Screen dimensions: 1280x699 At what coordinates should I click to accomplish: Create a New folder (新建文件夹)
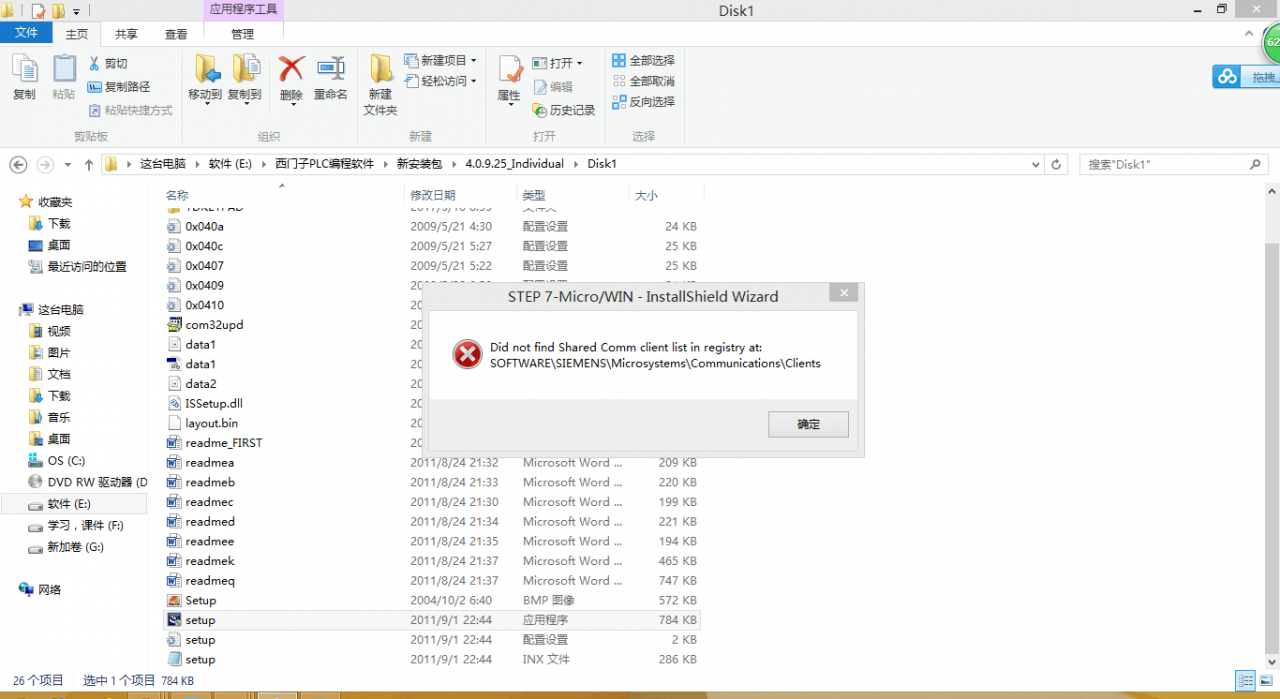pos(380,84)
